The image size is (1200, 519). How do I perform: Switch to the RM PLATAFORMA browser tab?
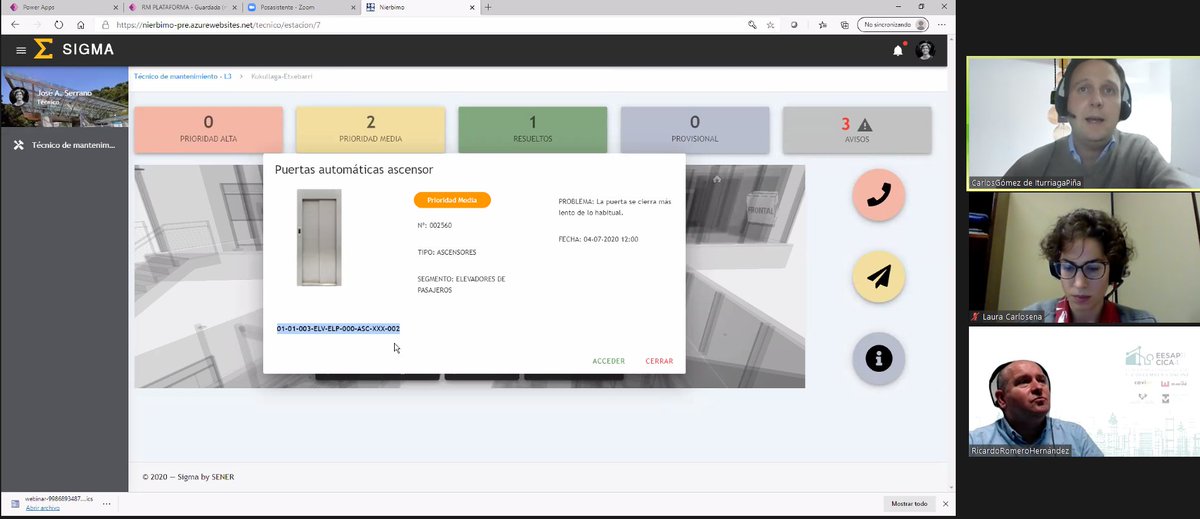[183, 7]
